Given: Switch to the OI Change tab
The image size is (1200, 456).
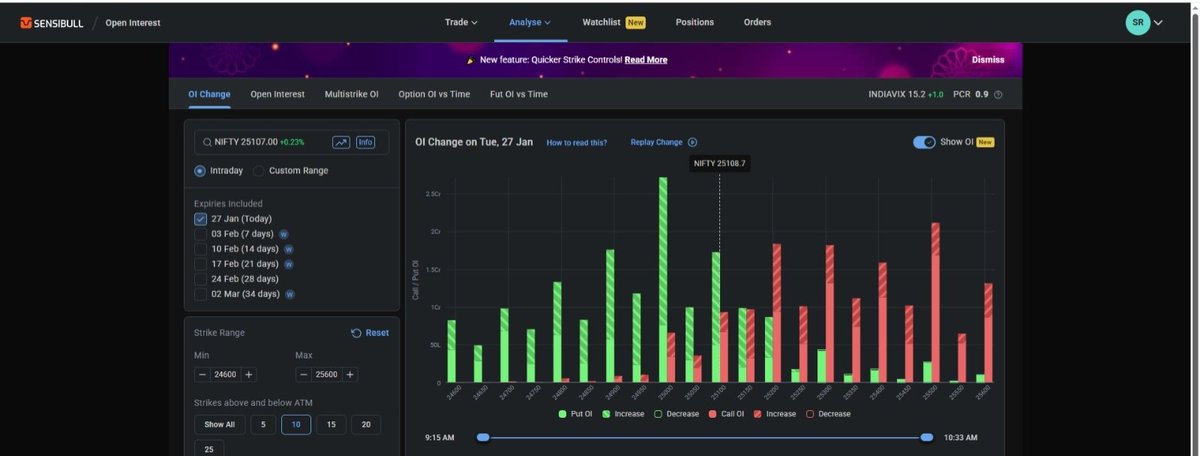Looking at the screenshot, I should point(209,94).
